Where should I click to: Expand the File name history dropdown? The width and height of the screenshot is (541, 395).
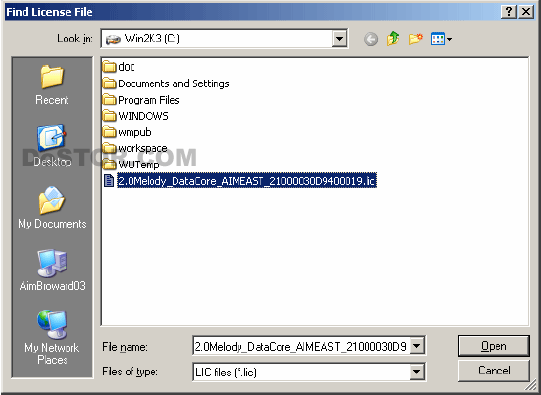pyautogui.click(x=417, y=345)
